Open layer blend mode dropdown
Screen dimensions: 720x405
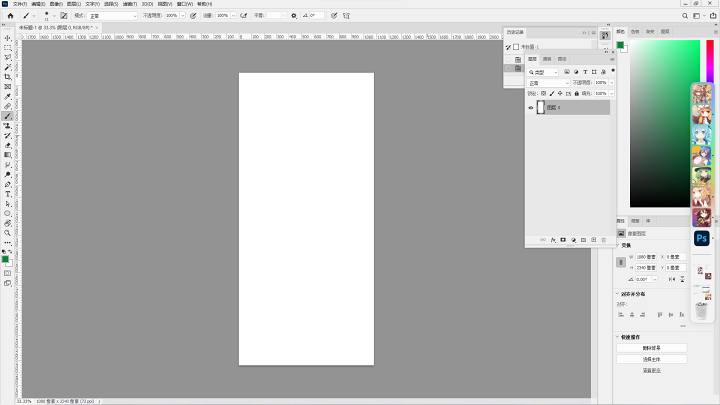[x=548, y=83]
